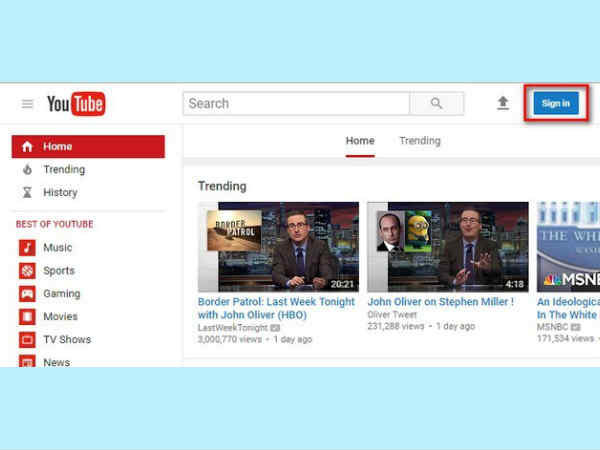Click the Sign in button
Image resolution: width=600 pixels, height=450 pixels.
coord(556,103)
